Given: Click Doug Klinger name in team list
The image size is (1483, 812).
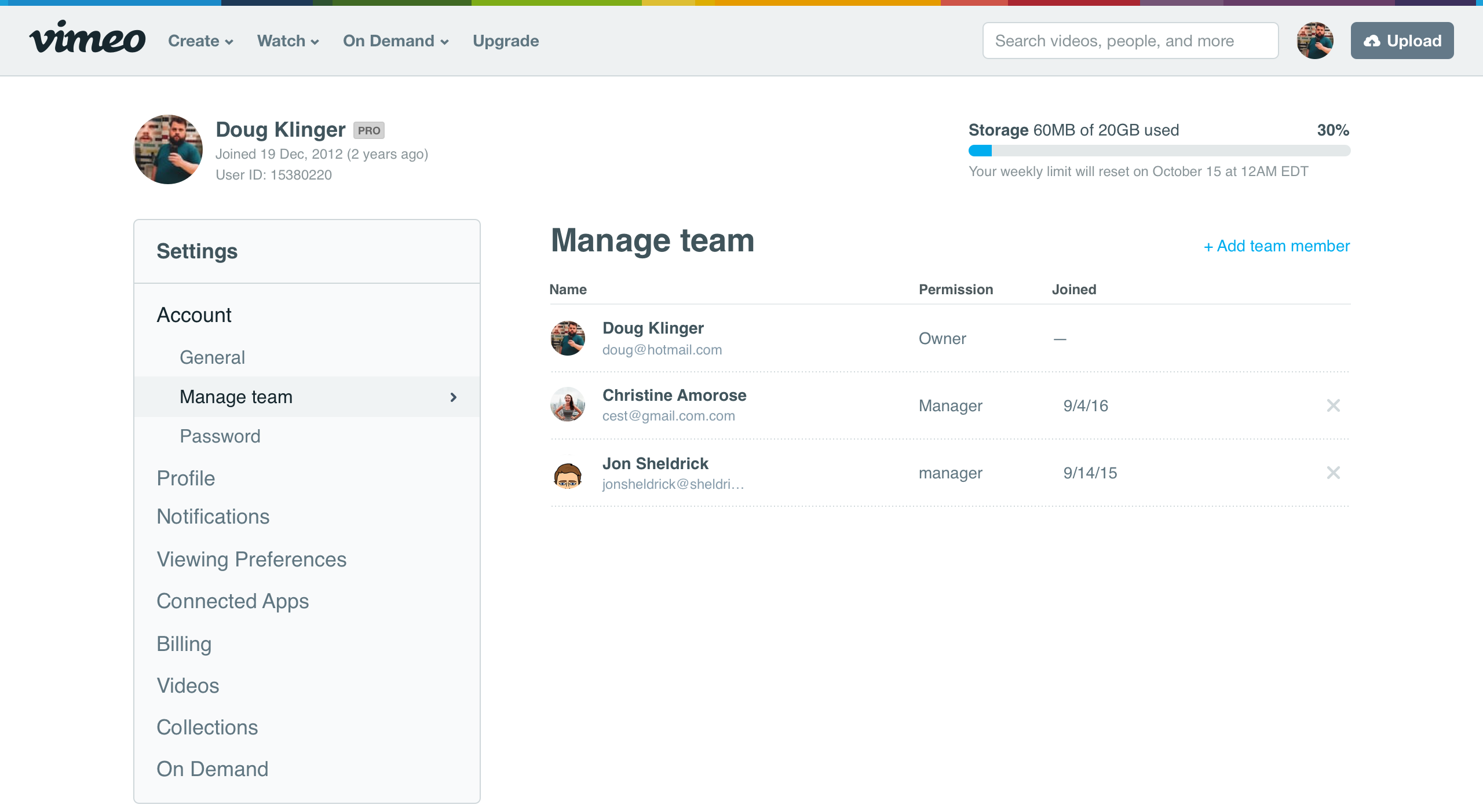Looking at the screenshot, I should click(653, 328).
